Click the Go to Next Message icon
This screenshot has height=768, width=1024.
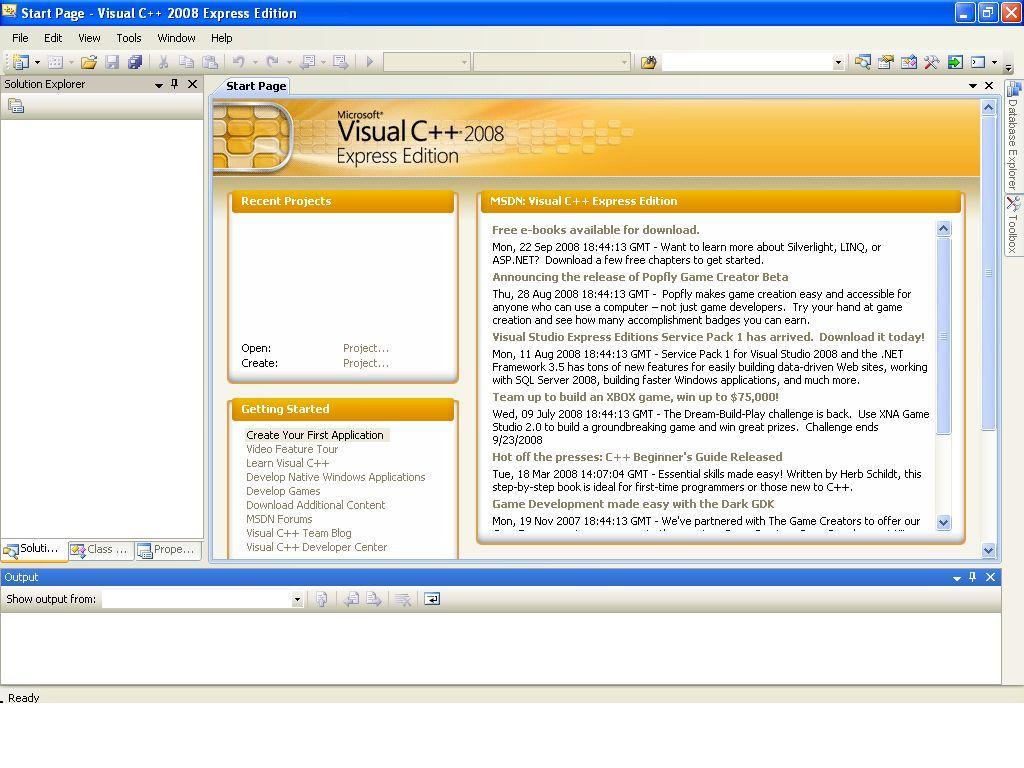(x=374, y=599)
